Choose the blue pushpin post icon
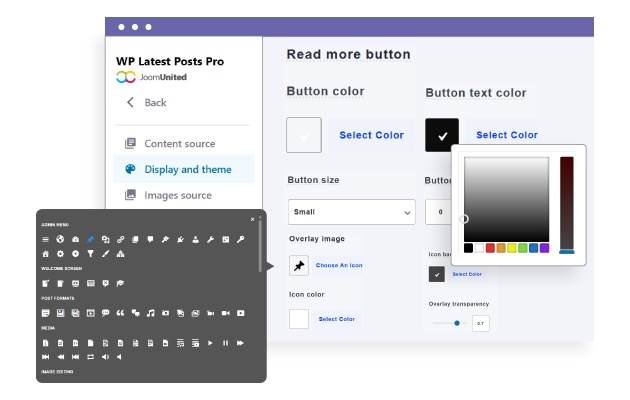Viewport: 630px width, 400px height. coord(90,239)
